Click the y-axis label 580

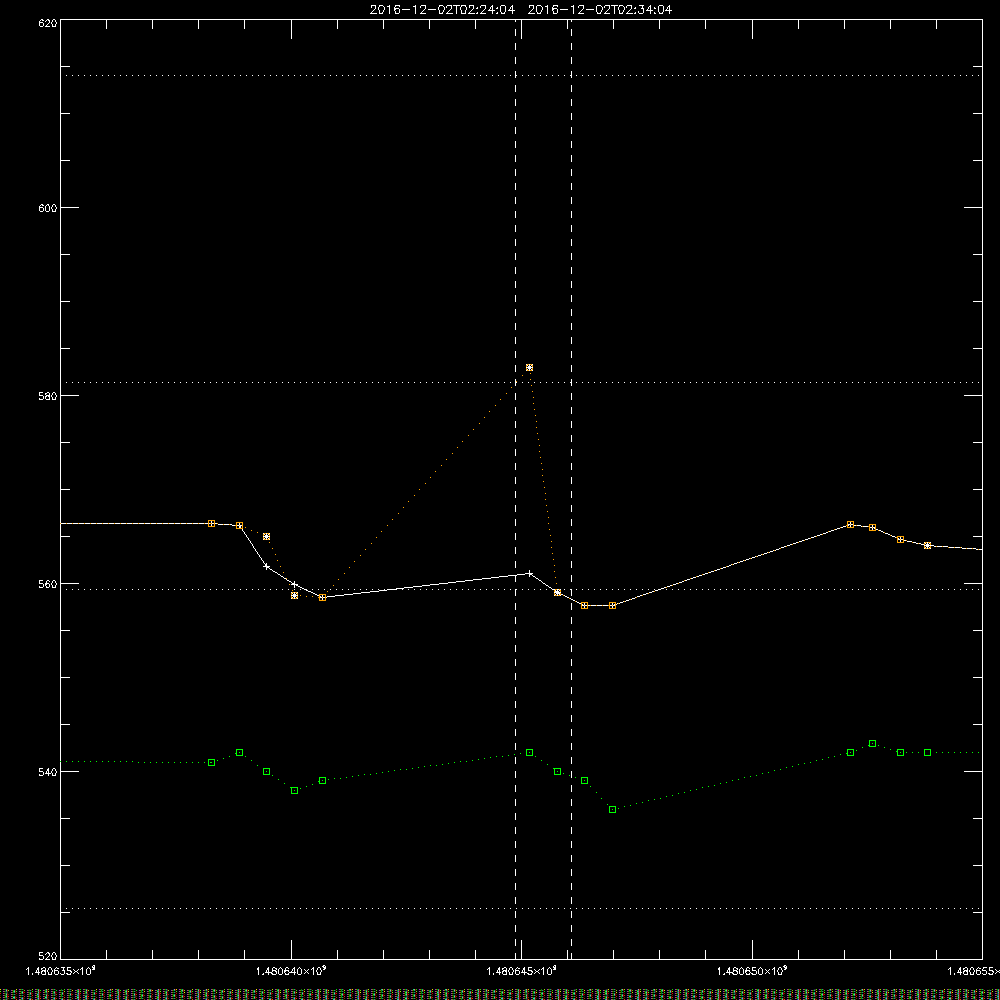pyautogui.click(x=48, y=396)
